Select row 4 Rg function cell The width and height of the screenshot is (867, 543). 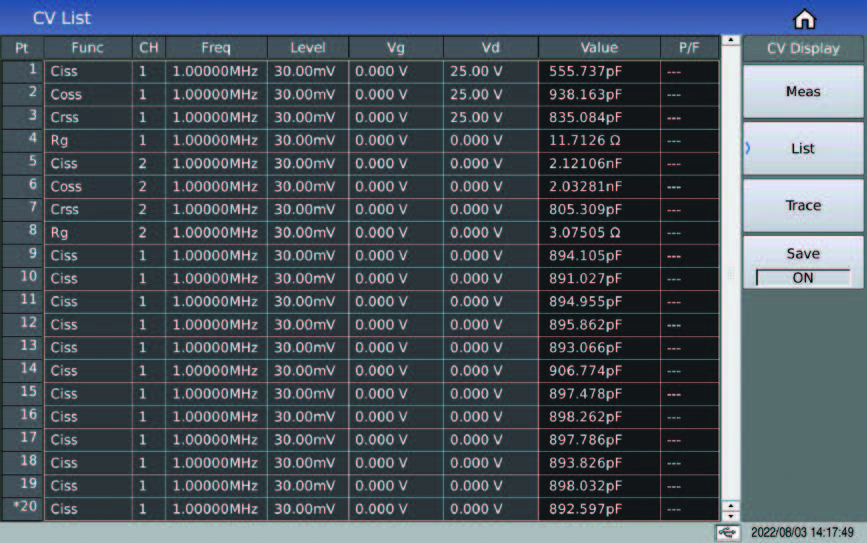click(87, 141)
